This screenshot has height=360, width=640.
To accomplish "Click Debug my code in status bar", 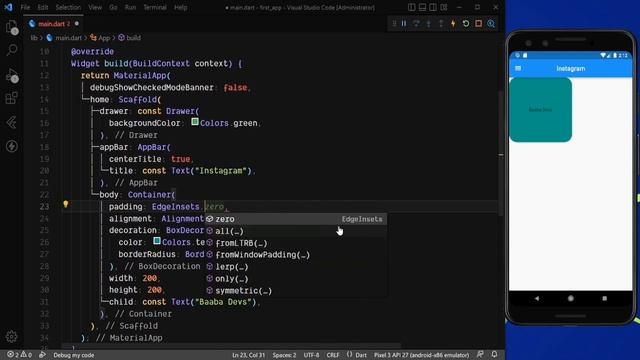I will click(x=73, y=355).
